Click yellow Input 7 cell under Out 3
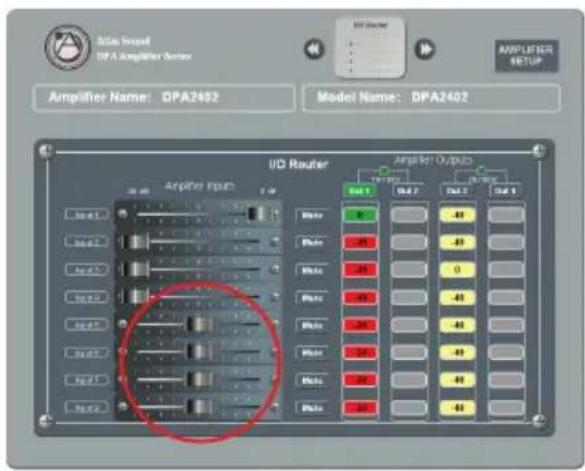Viewport: 585px width, 471px height. [x=457, y=380]
